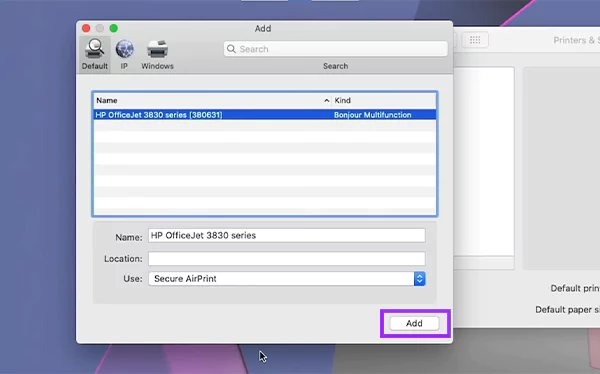Show all preferences grid in Printers window
This screenshot has width=600, height=374.
coord(475,40)
